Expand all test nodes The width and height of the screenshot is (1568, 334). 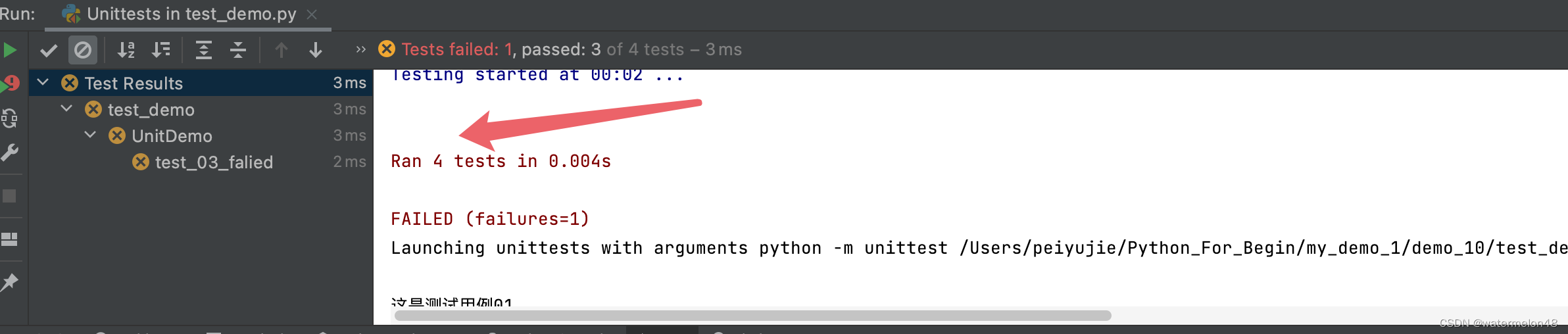204,50
